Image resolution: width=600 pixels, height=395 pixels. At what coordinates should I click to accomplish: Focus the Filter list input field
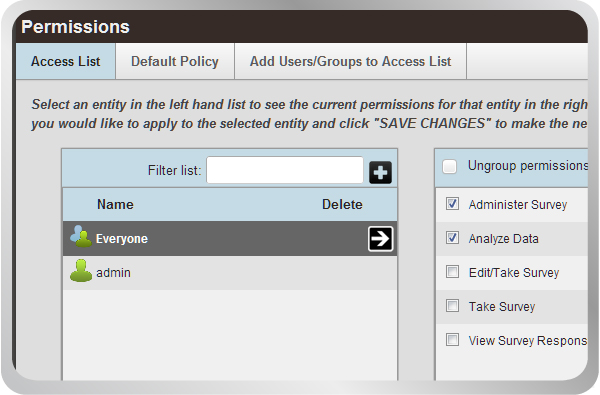point(285,170)
